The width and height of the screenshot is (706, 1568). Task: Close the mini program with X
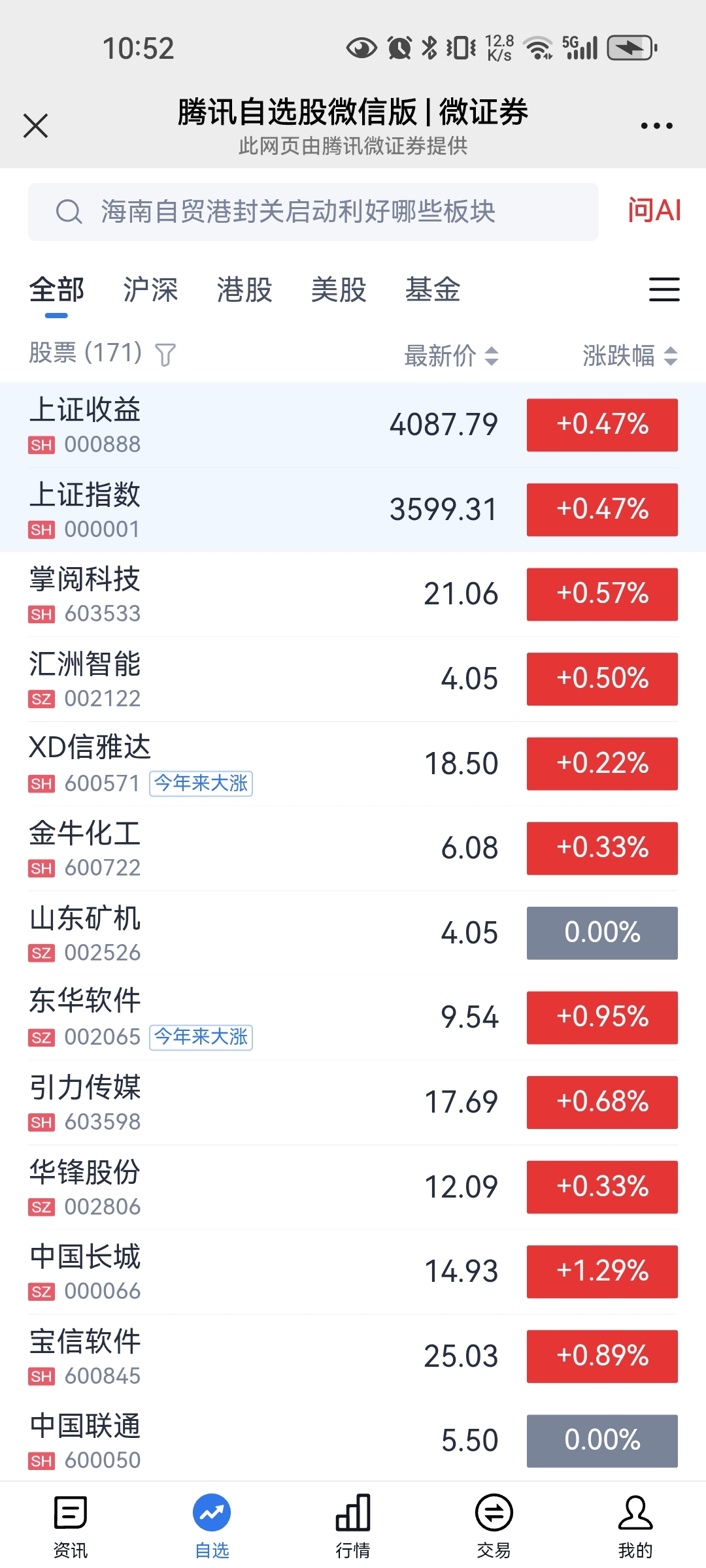click(x=36, y=125)
